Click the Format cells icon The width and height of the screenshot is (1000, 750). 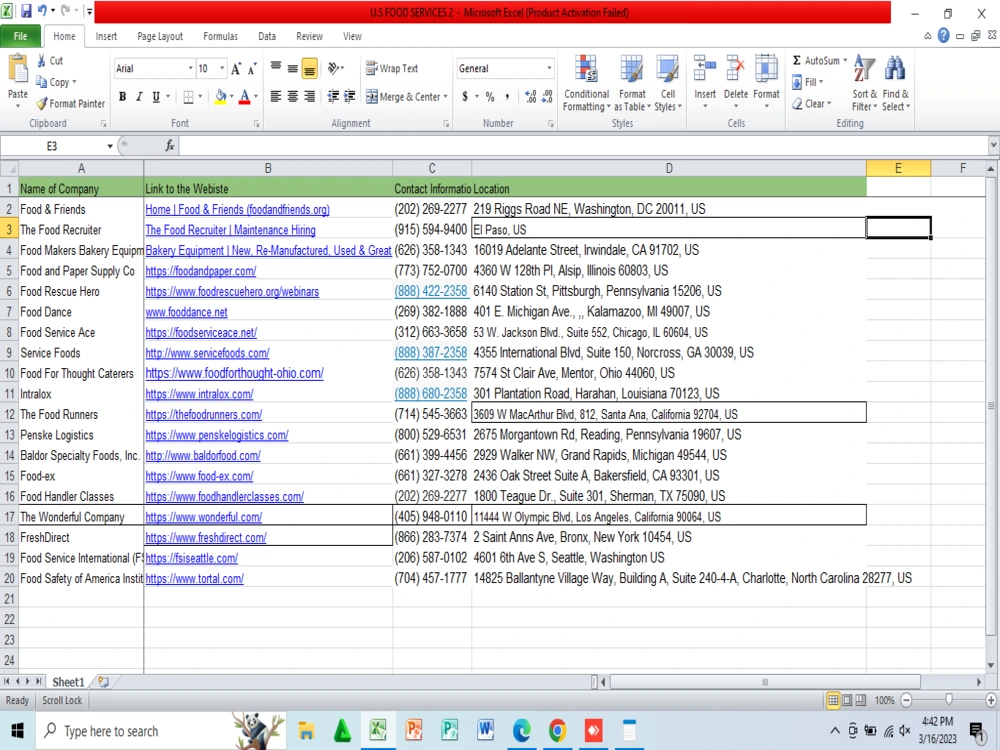(x=766, y=69)
